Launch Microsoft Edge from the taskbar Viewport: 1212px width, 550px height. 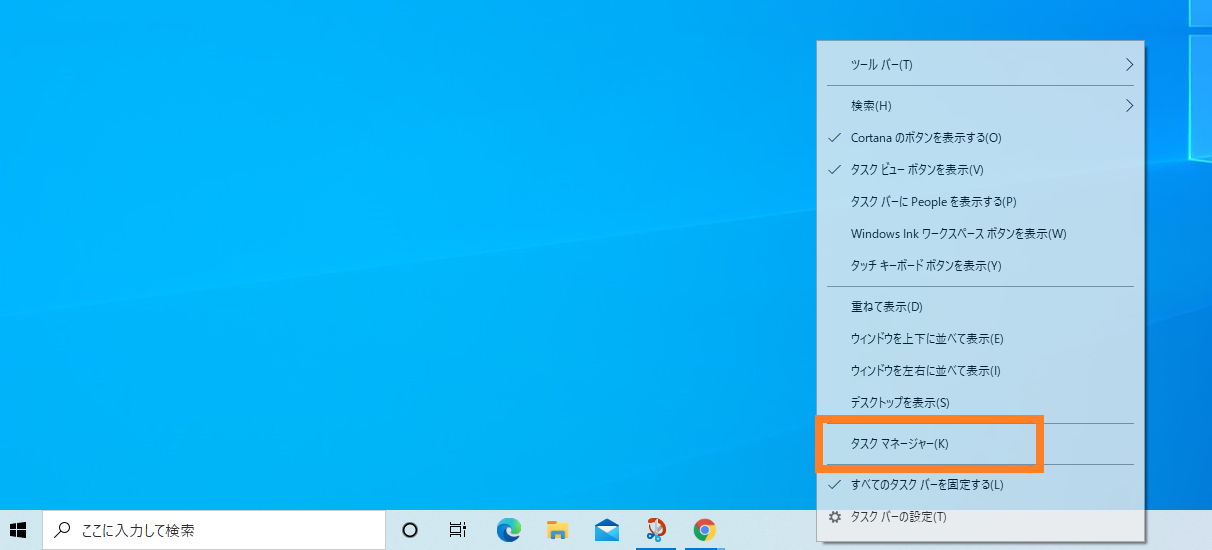[509, 530]
